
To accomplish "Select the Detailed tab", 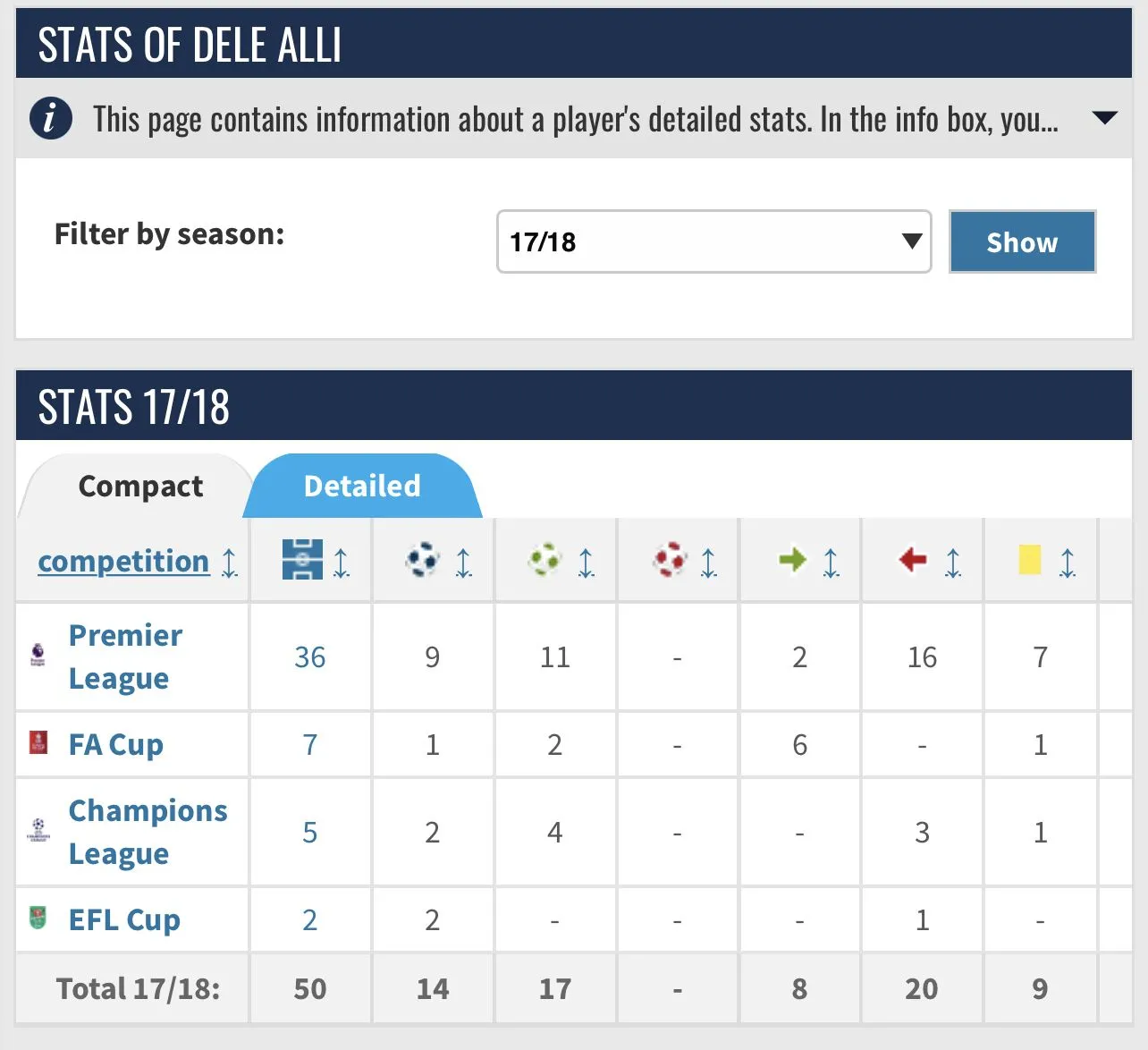I will tap(362, 486).
